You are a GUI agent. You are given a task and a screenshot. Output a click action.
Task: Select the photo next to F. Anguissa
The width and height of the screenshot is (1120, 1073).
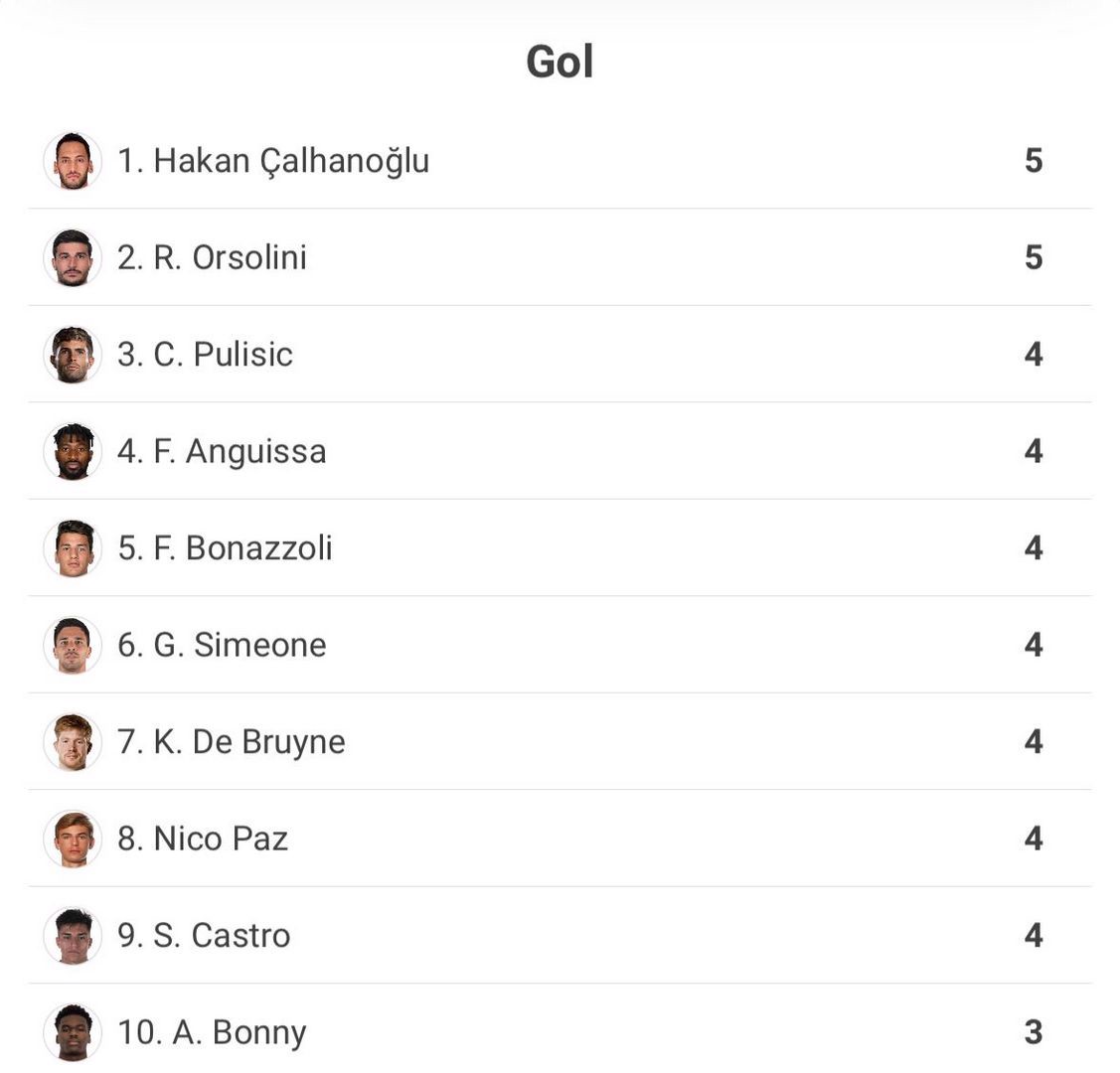(x=73, y=451)
